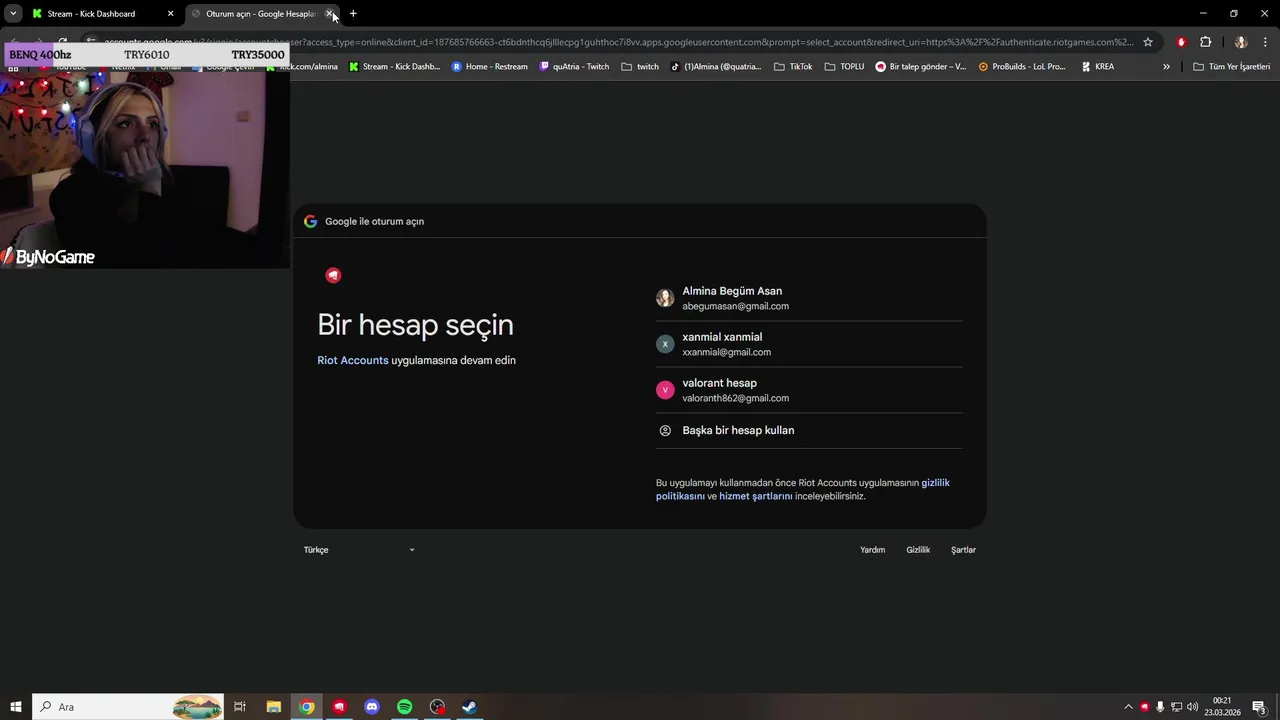1280x720 pixels.
Task: Open the kick.com/almina bookmark
Action: click(302, 67)
